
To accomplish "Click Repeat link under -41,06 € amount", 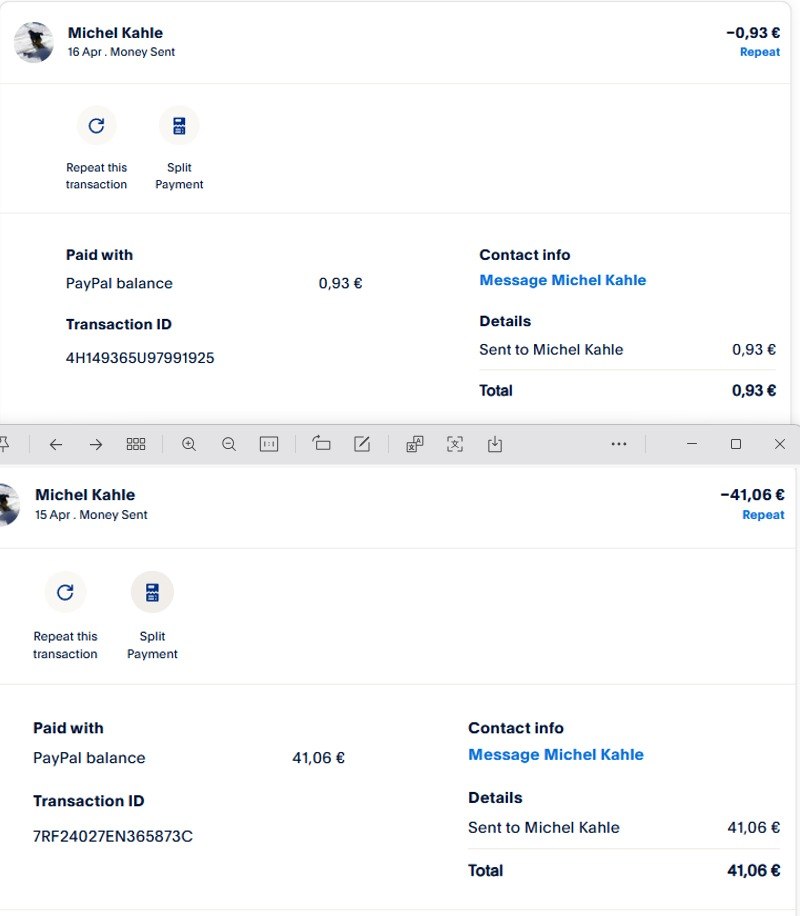I will [x=763, y=515].
